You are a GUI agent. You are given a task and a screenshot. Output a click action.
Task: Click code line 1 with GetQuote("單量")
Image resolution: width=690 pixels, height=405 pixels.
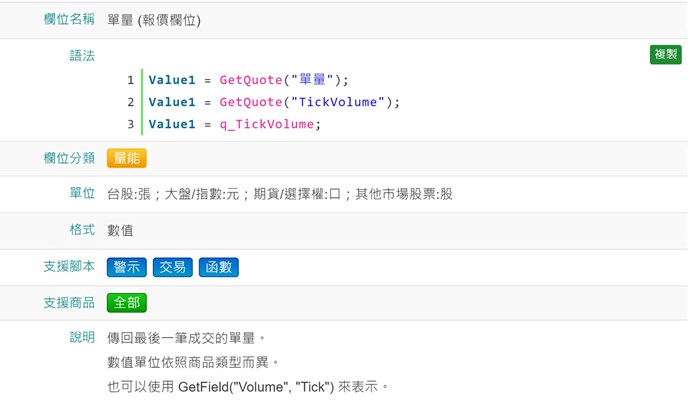[249, 80]
